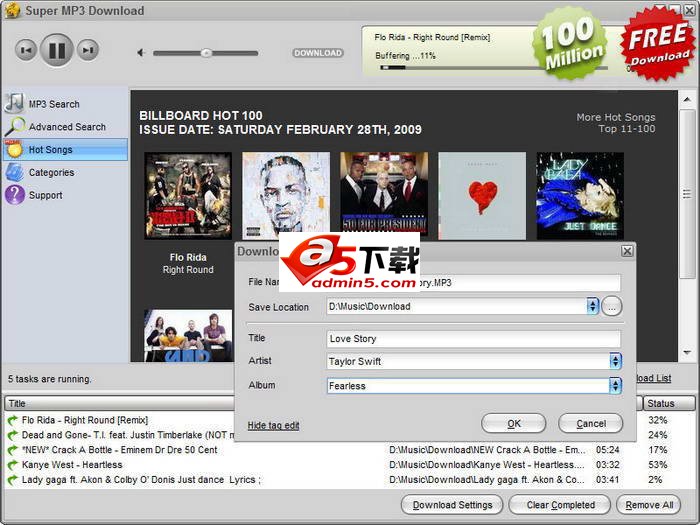700x525 pixels.
Task: Click the Support question mark icon
Action: tap(15, 195)
